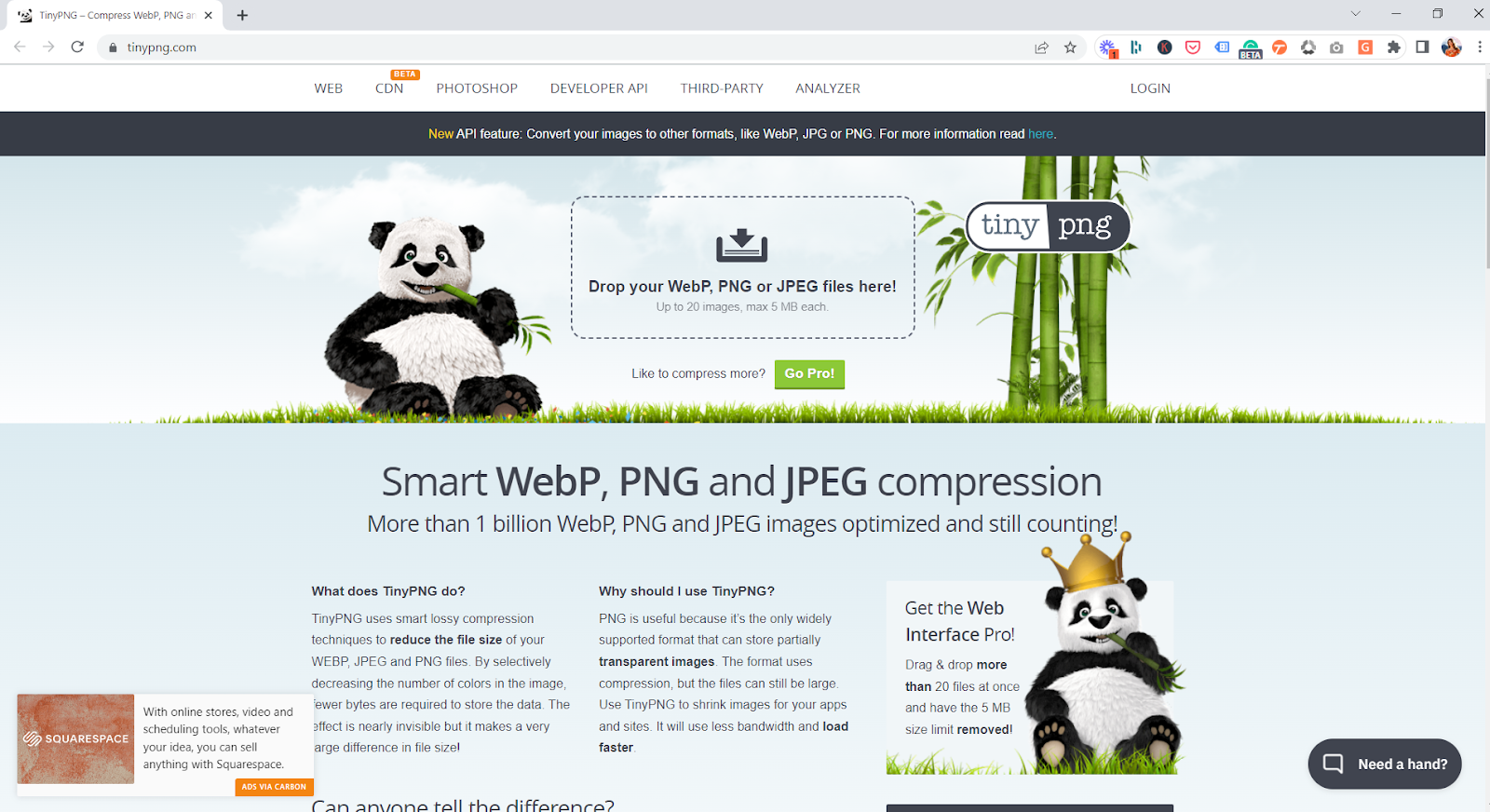The image size is (1490, 812).
Task: Click the Get the Web Interface Pro! panel
Action: [x=1030, y=677]
